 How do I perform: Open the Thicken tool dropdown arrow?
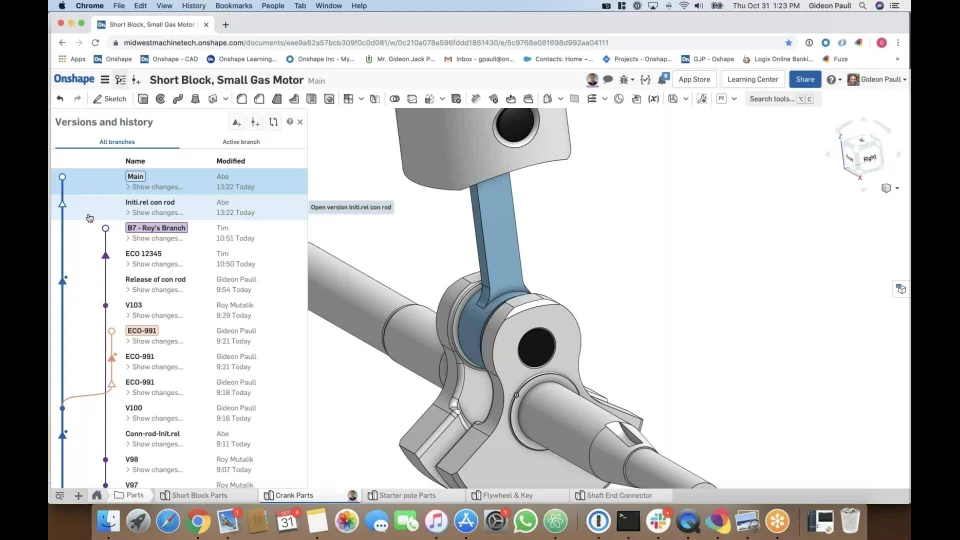tap(226, 99)
